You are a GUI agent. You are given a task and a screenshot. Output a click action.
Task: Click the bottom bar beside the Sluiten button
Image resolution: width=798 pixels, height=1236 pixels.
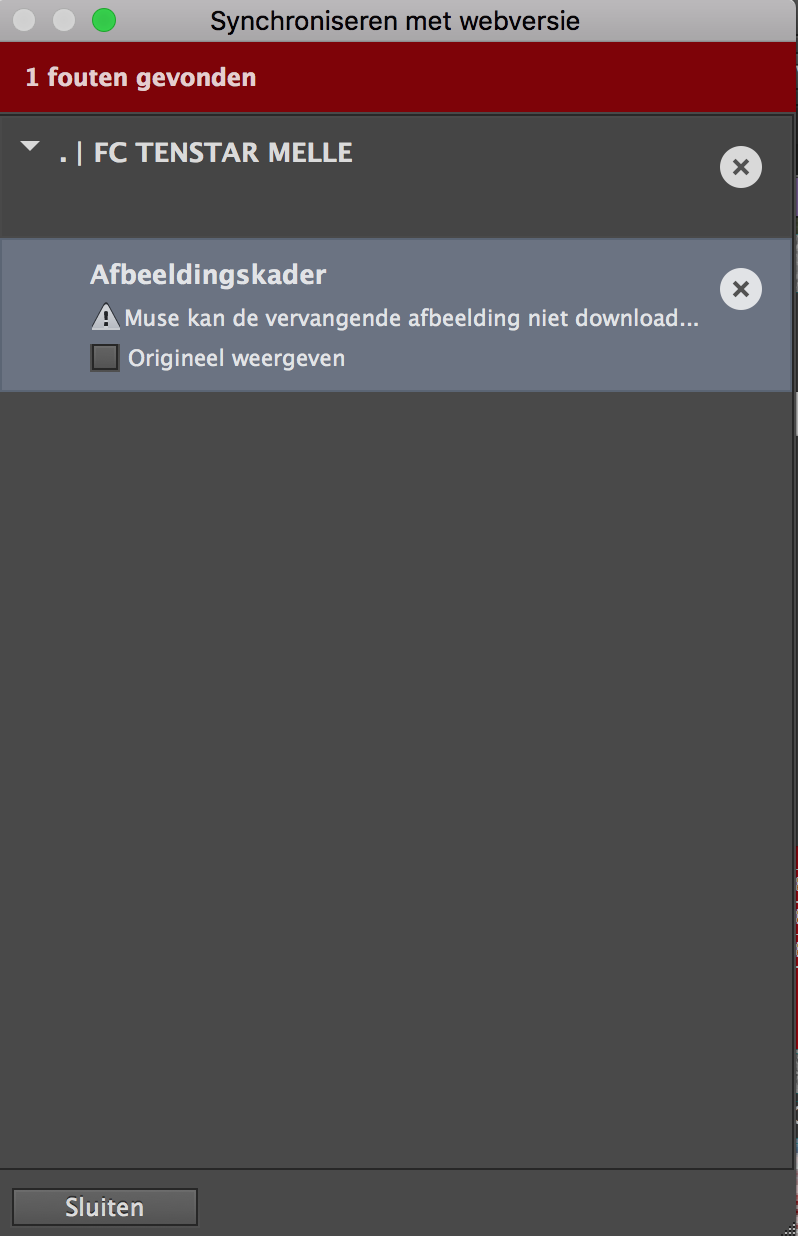(x=490, y=1205)
